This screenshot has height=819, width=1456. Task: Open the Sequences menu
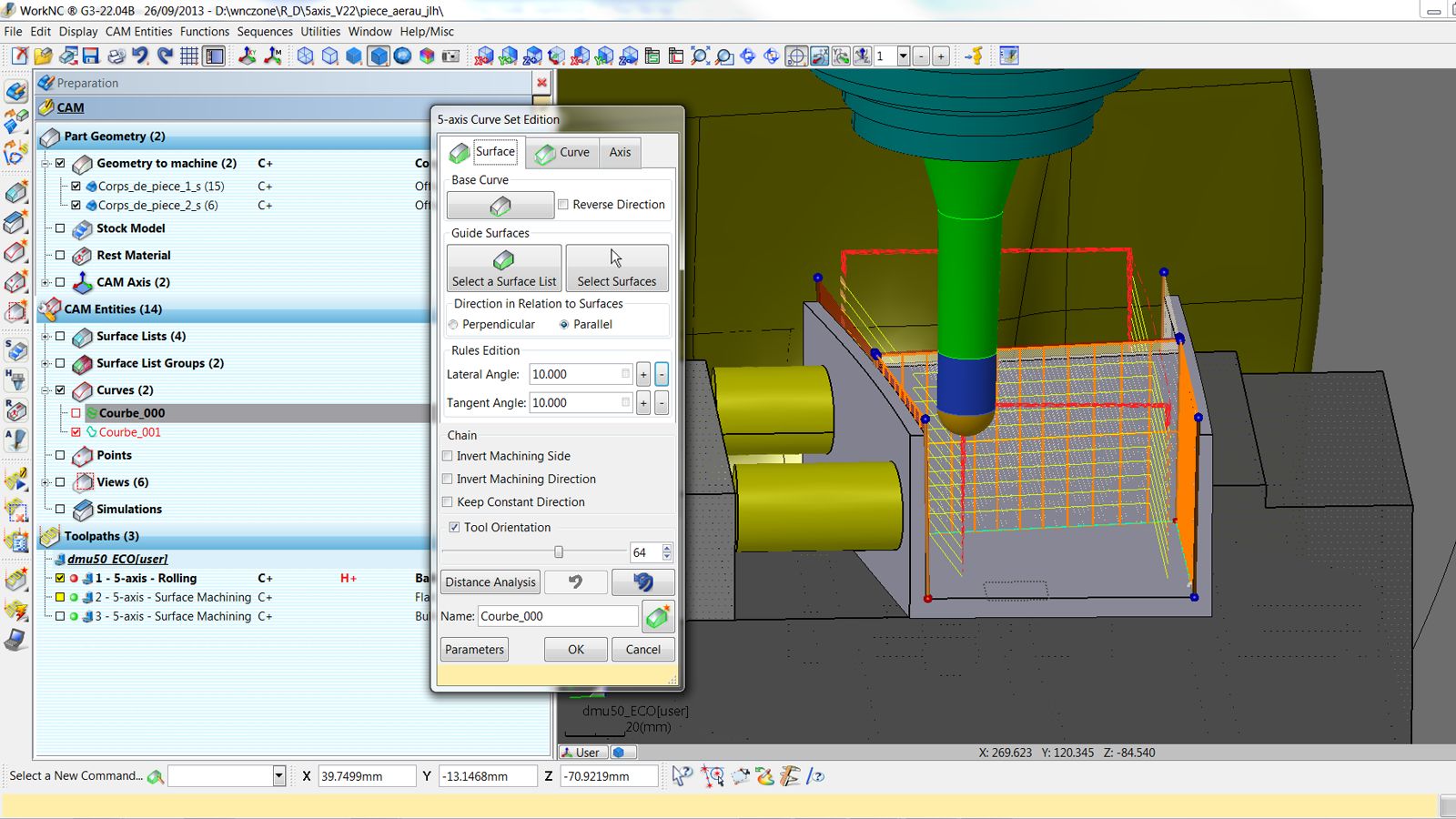265,32
